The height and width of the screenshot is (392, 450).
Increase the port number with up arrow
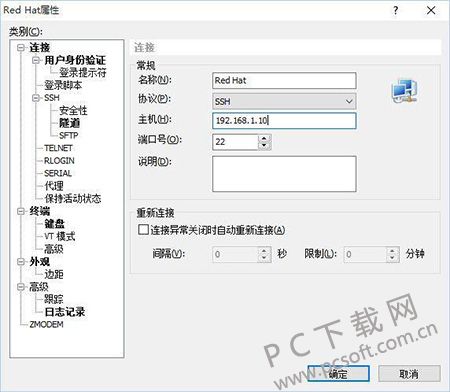tap(264, 138)
